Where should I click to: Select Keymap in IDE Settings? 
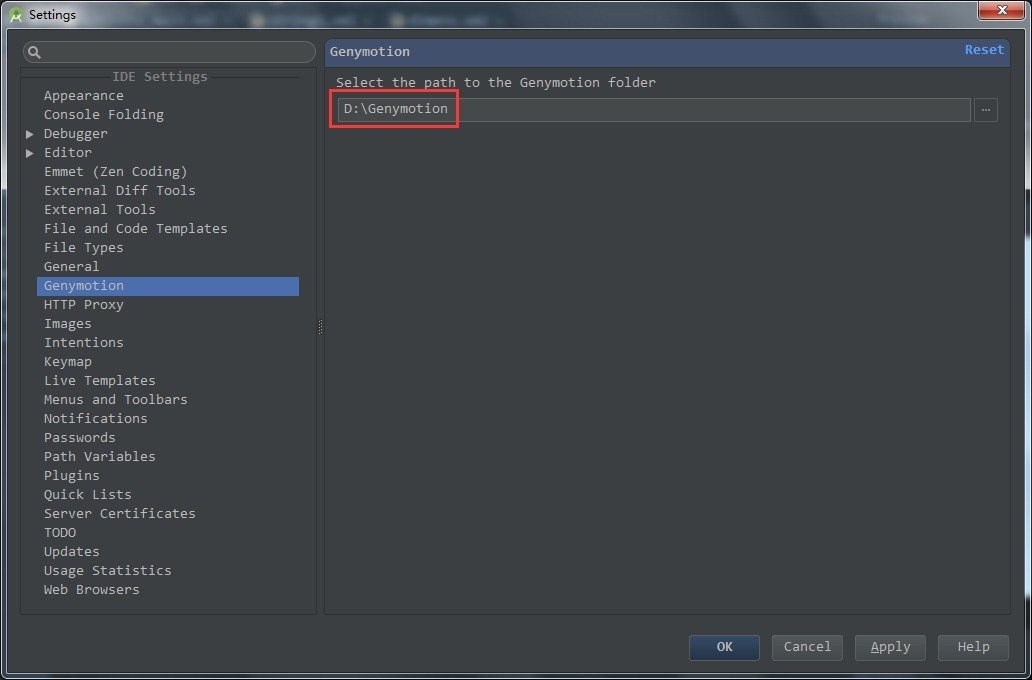(68, 362)
